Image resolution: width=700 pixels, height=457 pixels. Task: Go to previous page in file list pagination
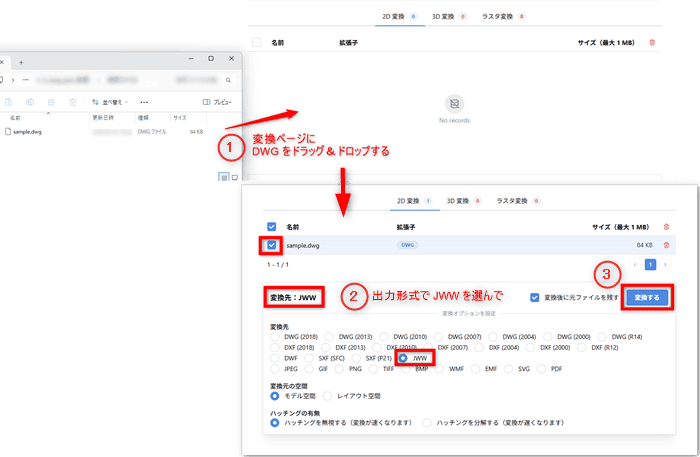pos(635,265)
